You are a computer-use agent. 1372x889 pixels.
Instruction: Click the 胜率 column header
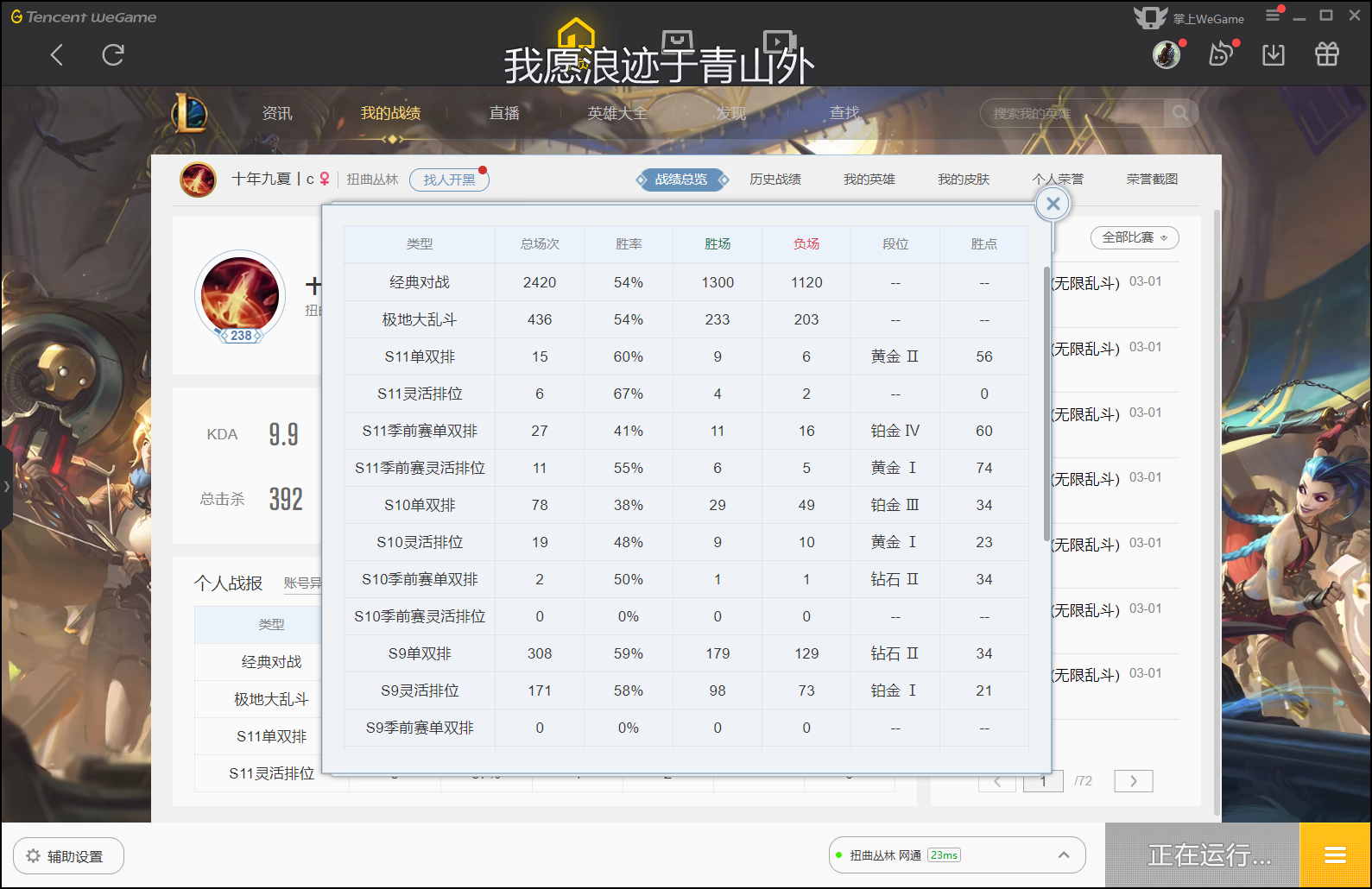[x=629, y=244]
